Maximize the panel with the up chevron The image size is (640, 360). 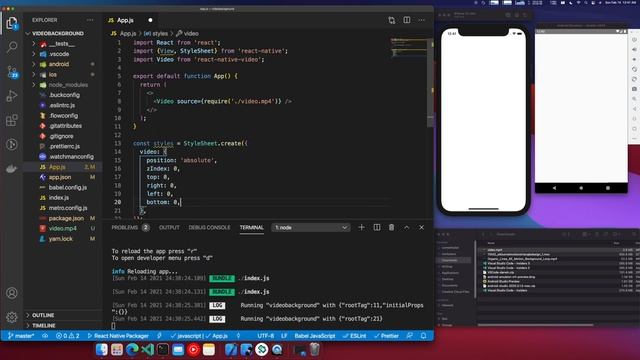point(407,227)
